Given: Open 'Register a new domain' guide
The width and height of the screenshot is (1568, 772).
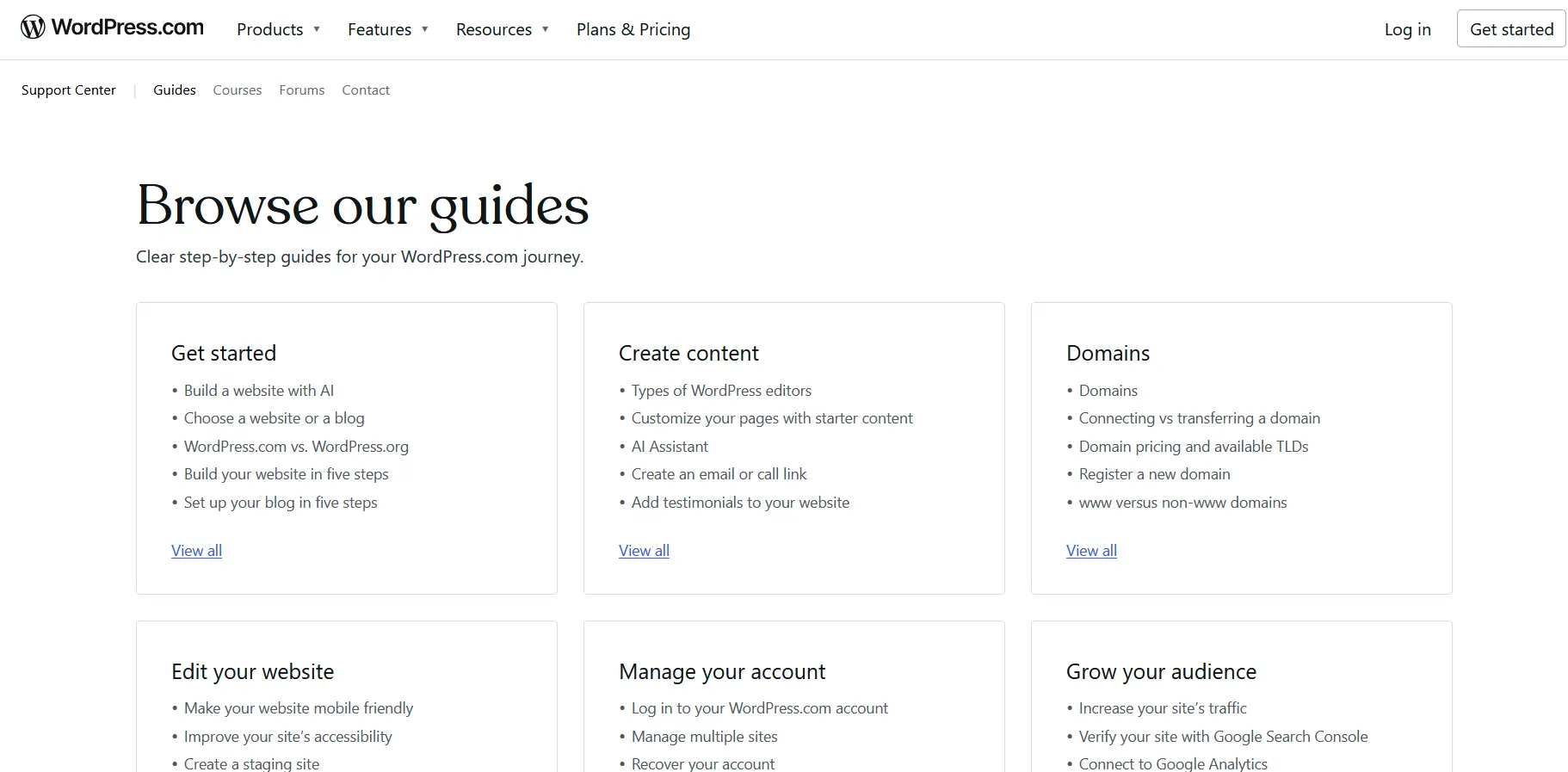Looking at the screenshot, I should click(1154, 474).
